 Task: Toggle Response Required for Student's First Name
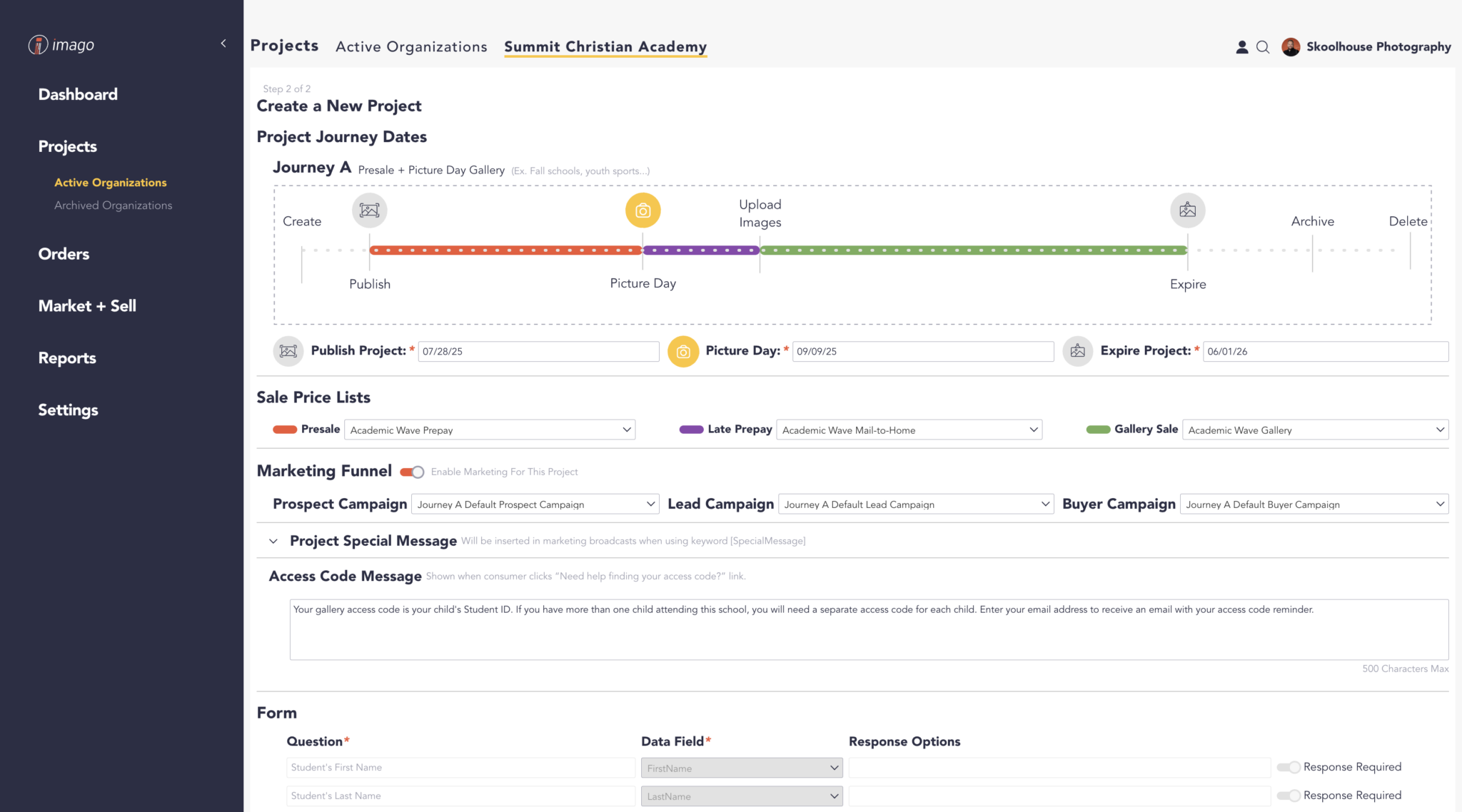(1289, 767)
